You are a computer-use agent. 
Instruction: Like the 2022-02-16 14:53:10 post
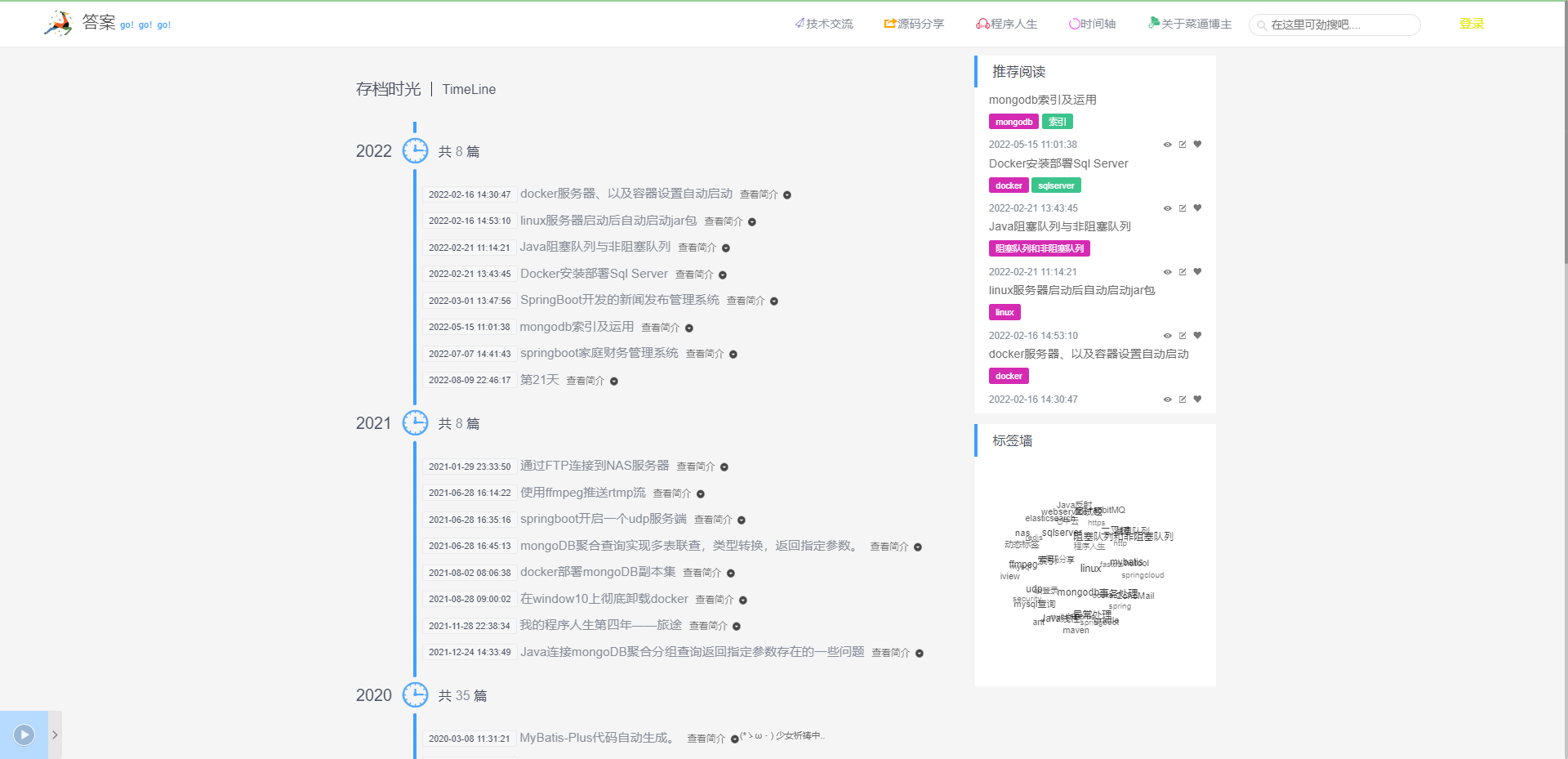pos(1197,336)
